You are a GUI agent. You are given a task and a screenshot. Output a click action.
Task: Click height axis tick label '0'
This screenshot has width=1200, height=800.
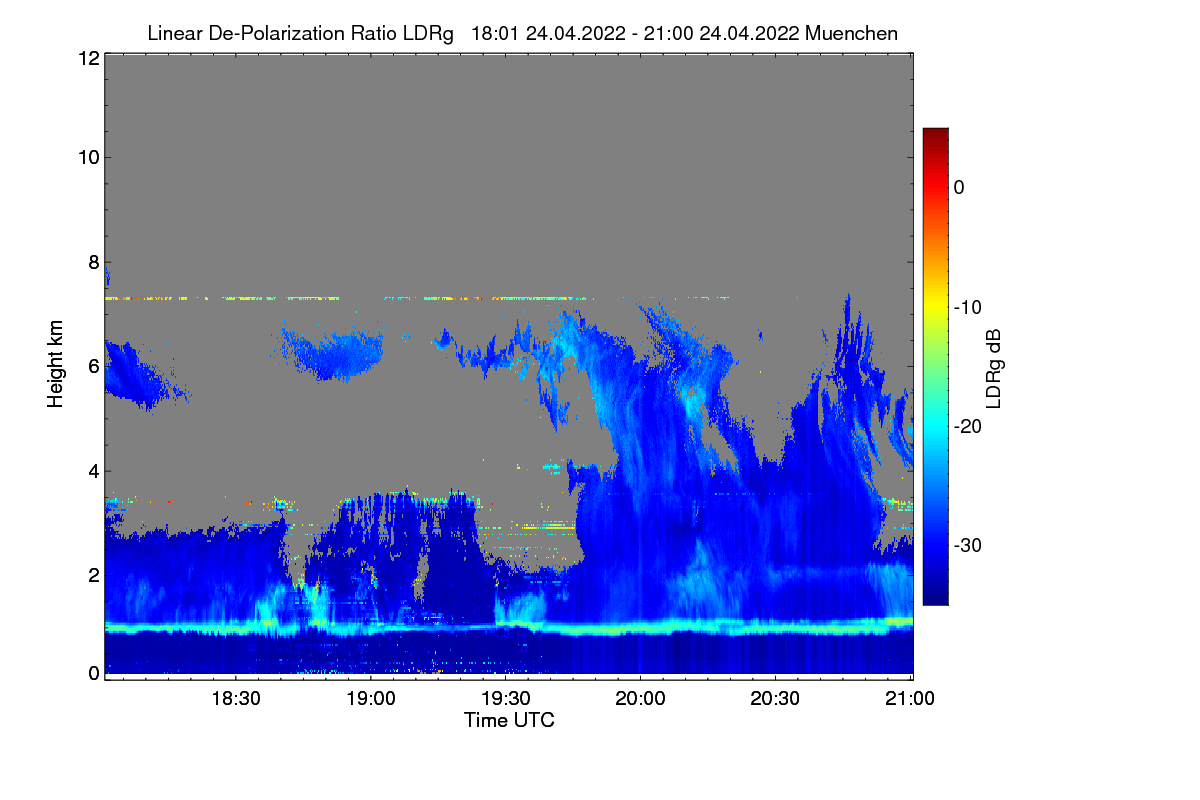point(92,673)
